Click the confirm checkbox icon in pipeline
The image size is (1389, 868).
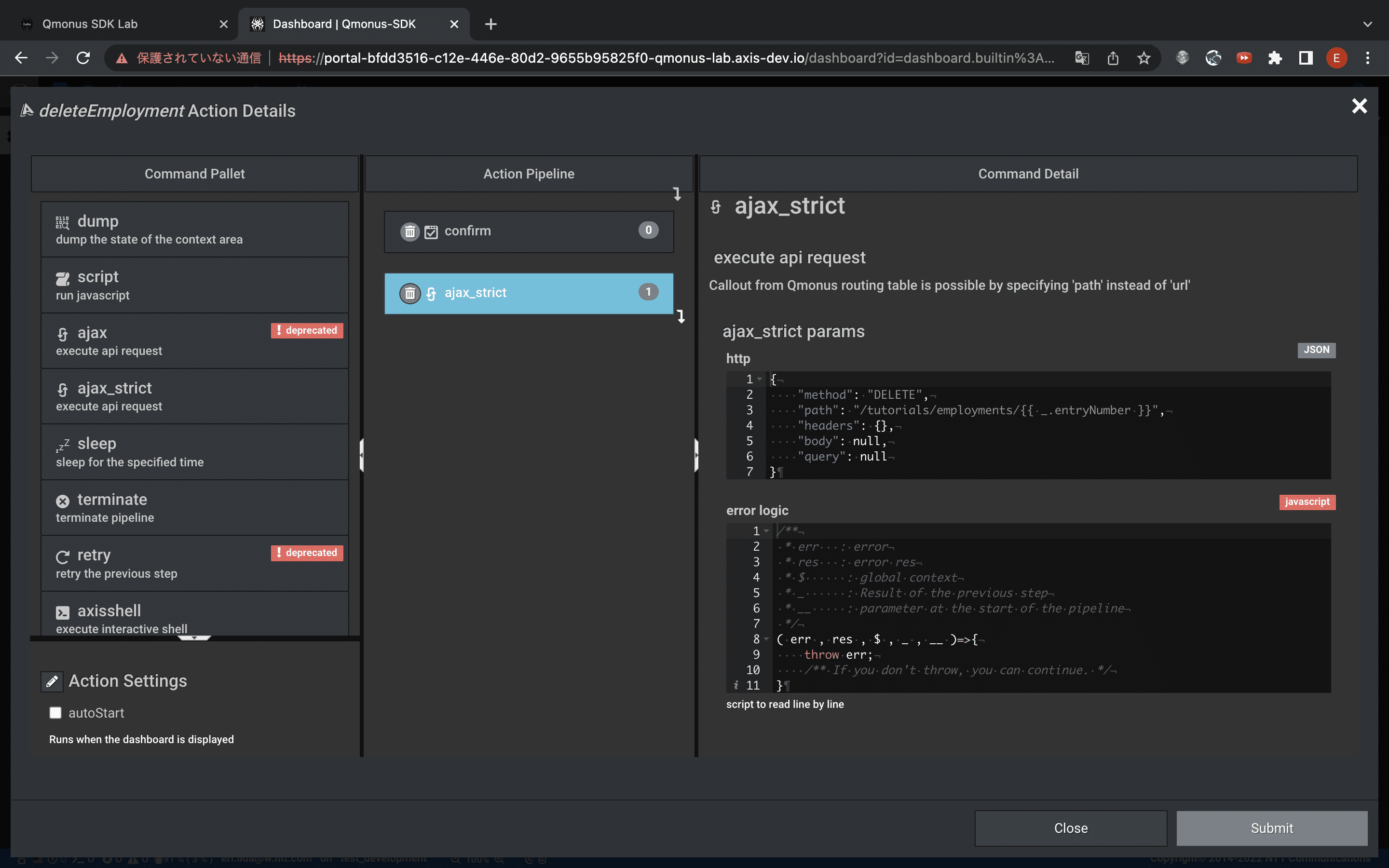click(431, 231)
